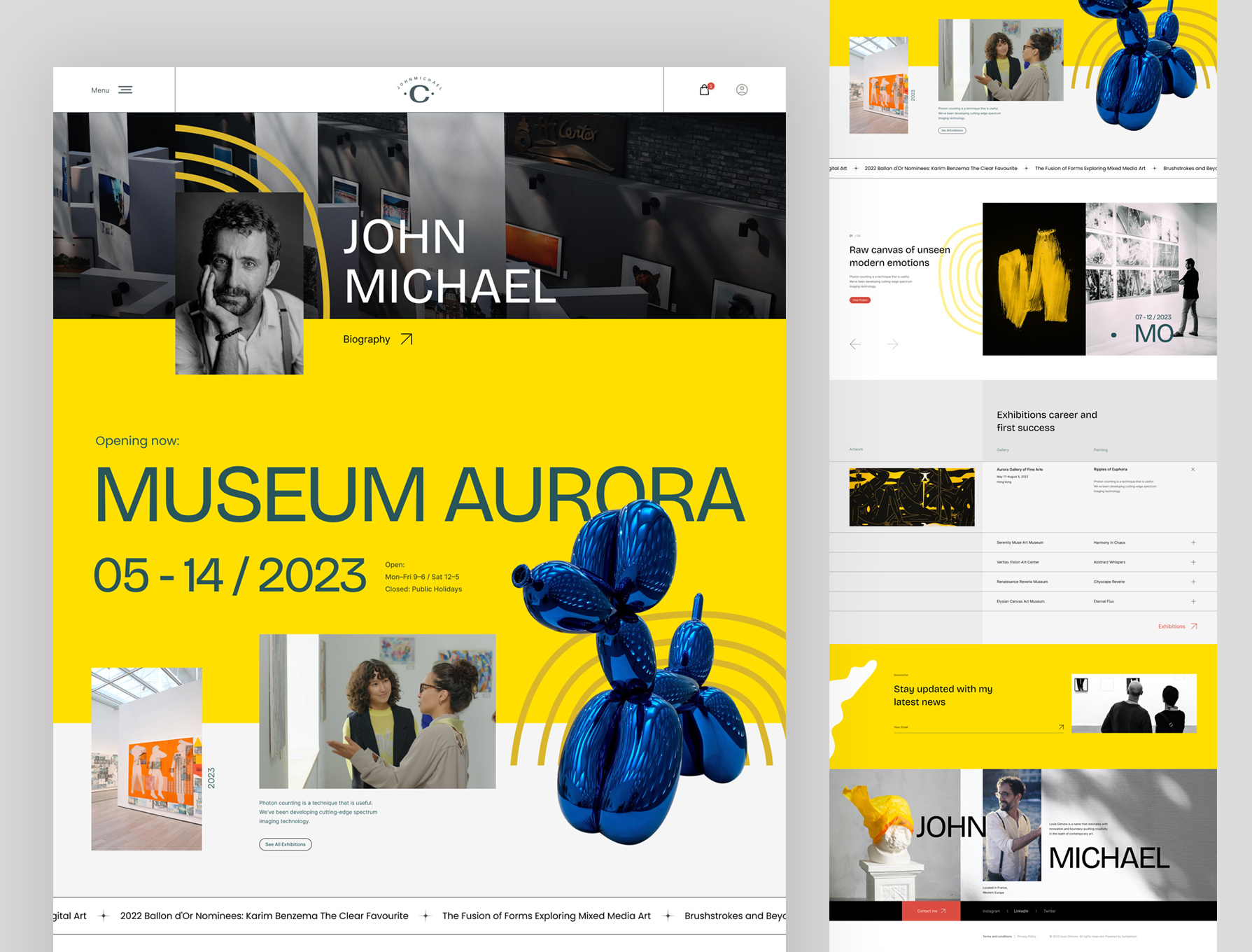Click the previous slide arrow
1252x952 pixels.
click(855, 344)
